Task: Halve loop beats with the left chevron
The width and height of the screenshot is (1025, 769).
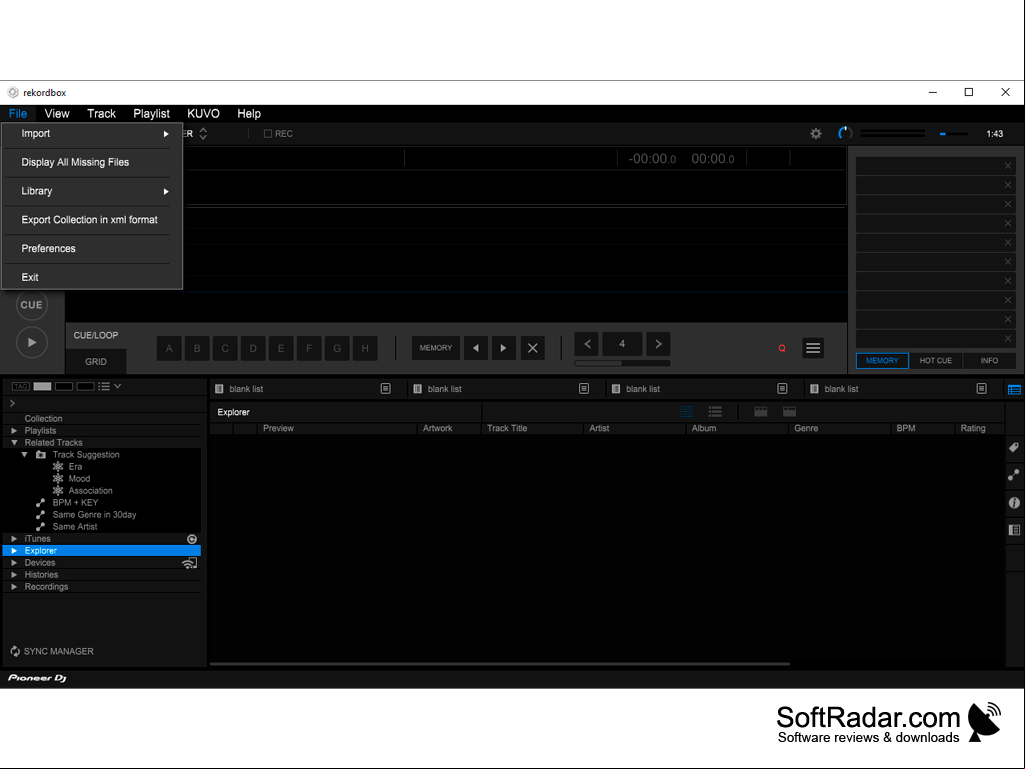Action: click(587, 344)
